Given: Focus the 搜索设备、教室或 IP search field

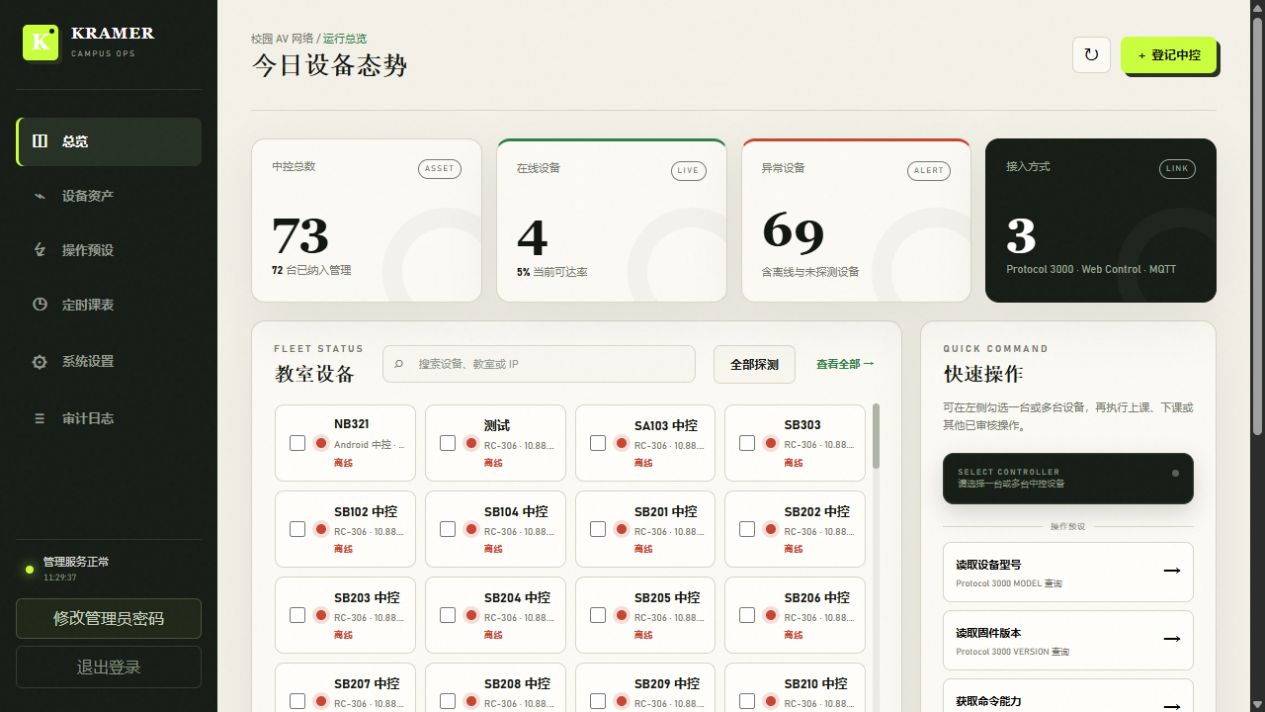Looking at the screenshot, I should click(539, 364).
